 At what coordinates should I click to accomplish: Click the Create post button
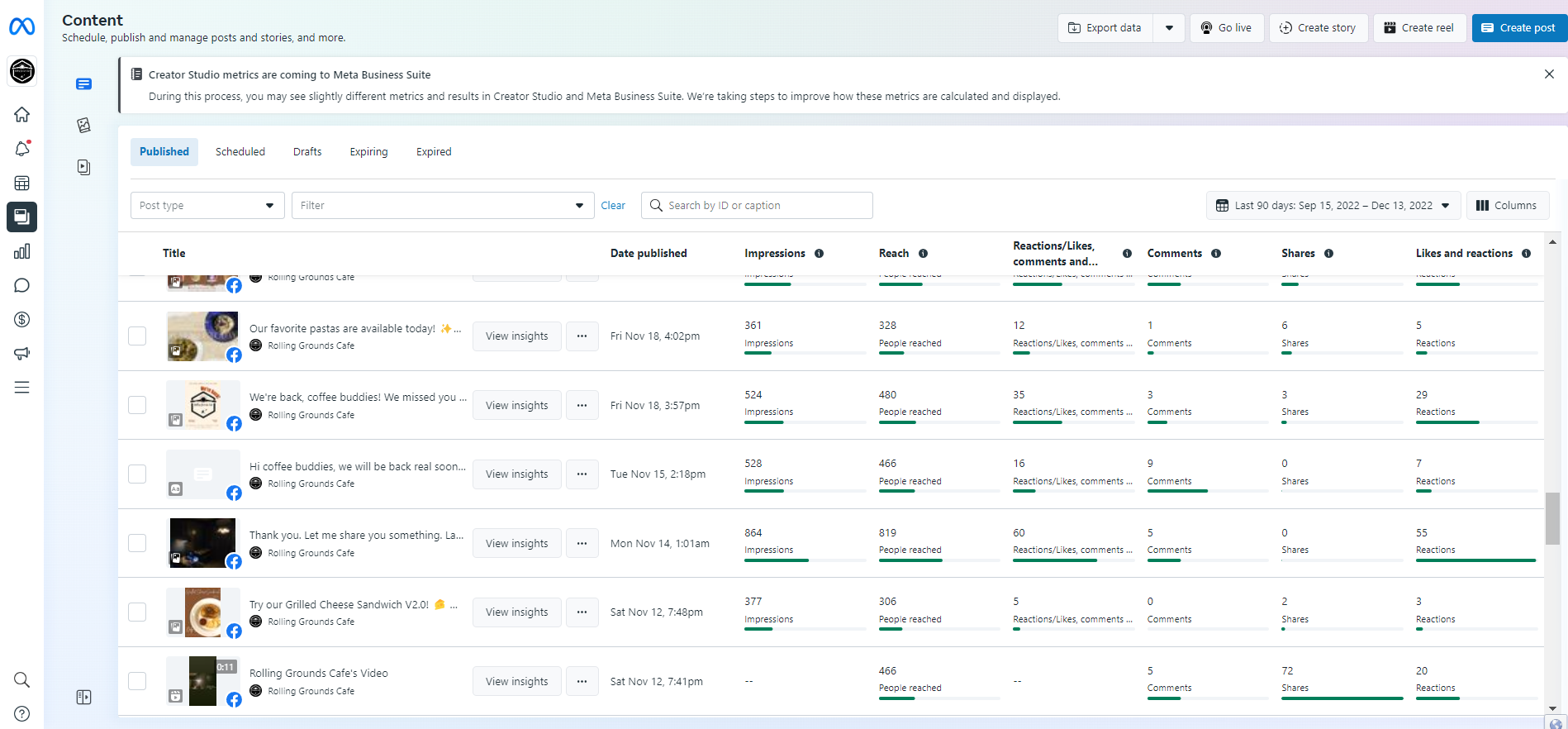click(x=1518, y=28)
